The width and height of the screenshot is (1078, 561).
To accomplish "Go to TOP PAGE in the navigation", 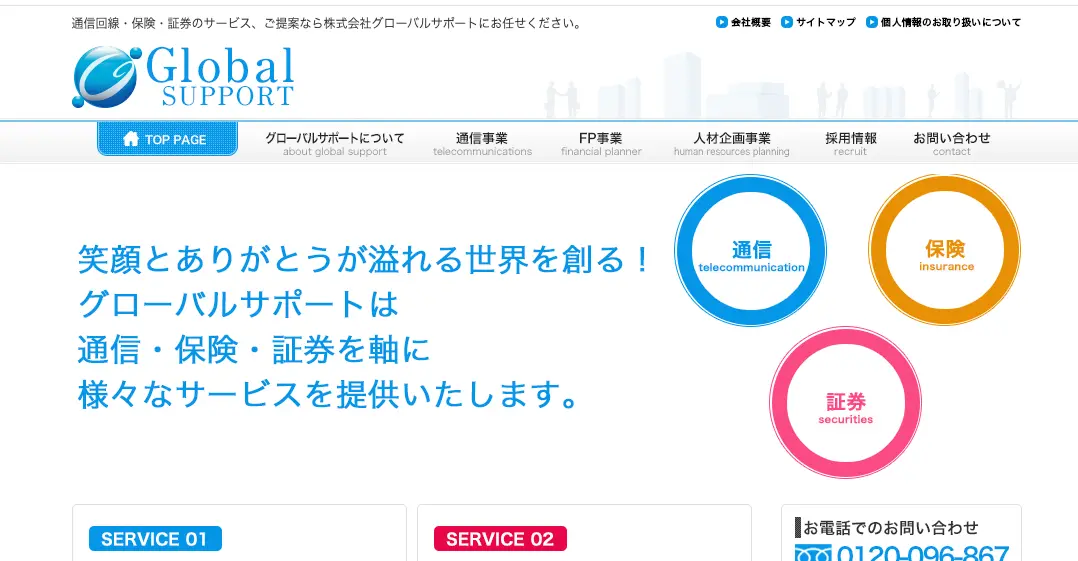I will [167, 139].
